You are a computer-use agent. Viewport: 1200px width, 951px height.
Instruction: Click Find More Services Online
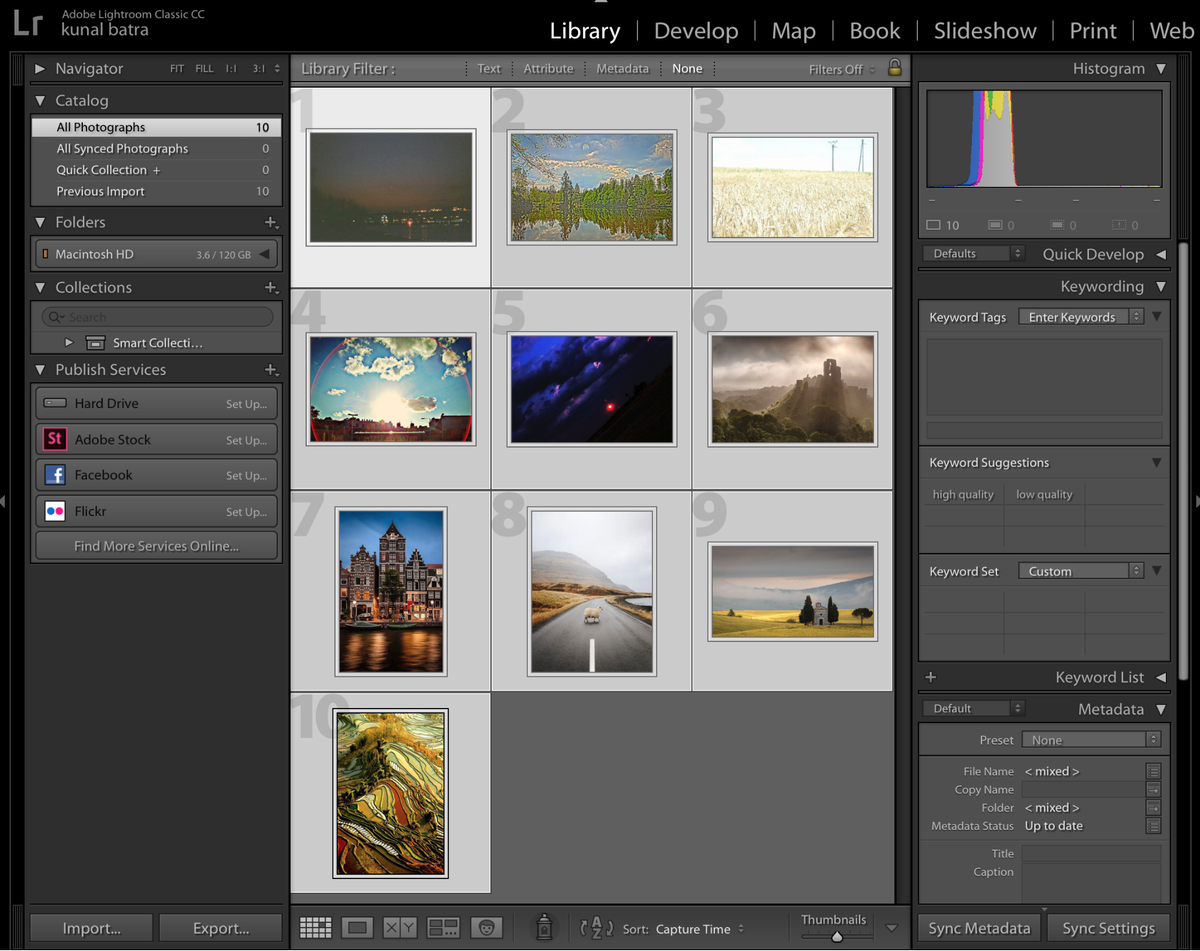click(x=156, y=546)
